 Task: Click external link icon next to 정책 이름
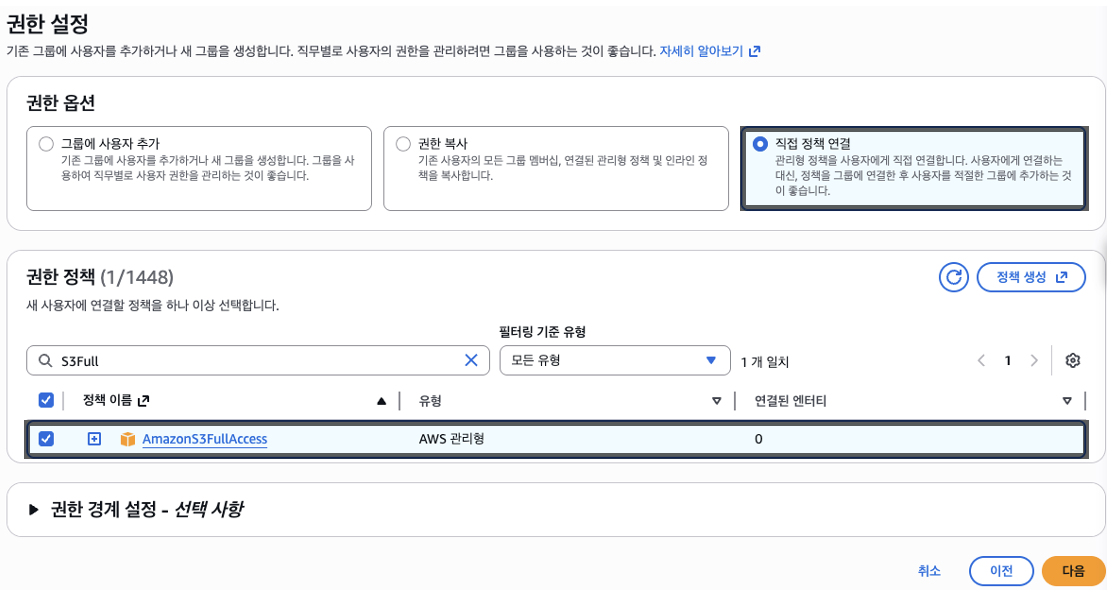[143, 401]
